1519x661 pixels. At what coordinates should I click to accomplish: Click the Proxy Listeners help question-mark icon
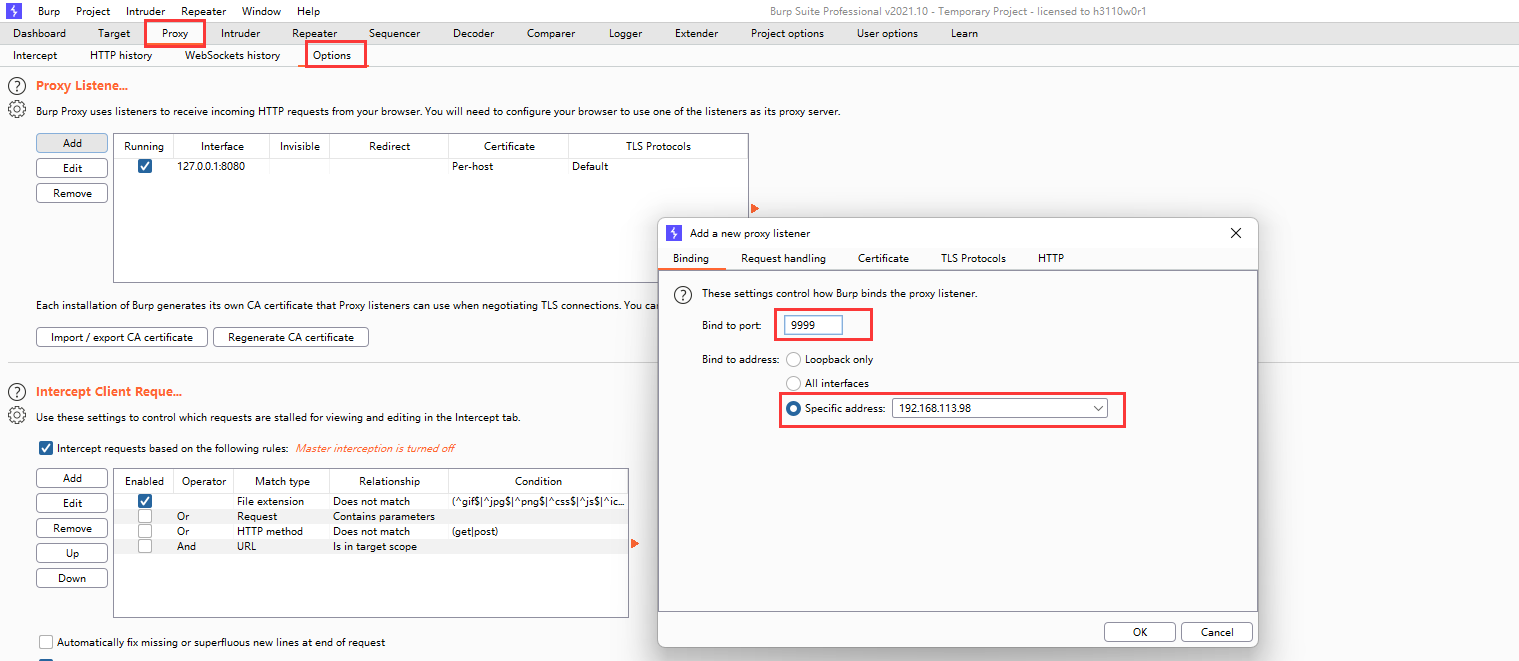coord(17,86)
